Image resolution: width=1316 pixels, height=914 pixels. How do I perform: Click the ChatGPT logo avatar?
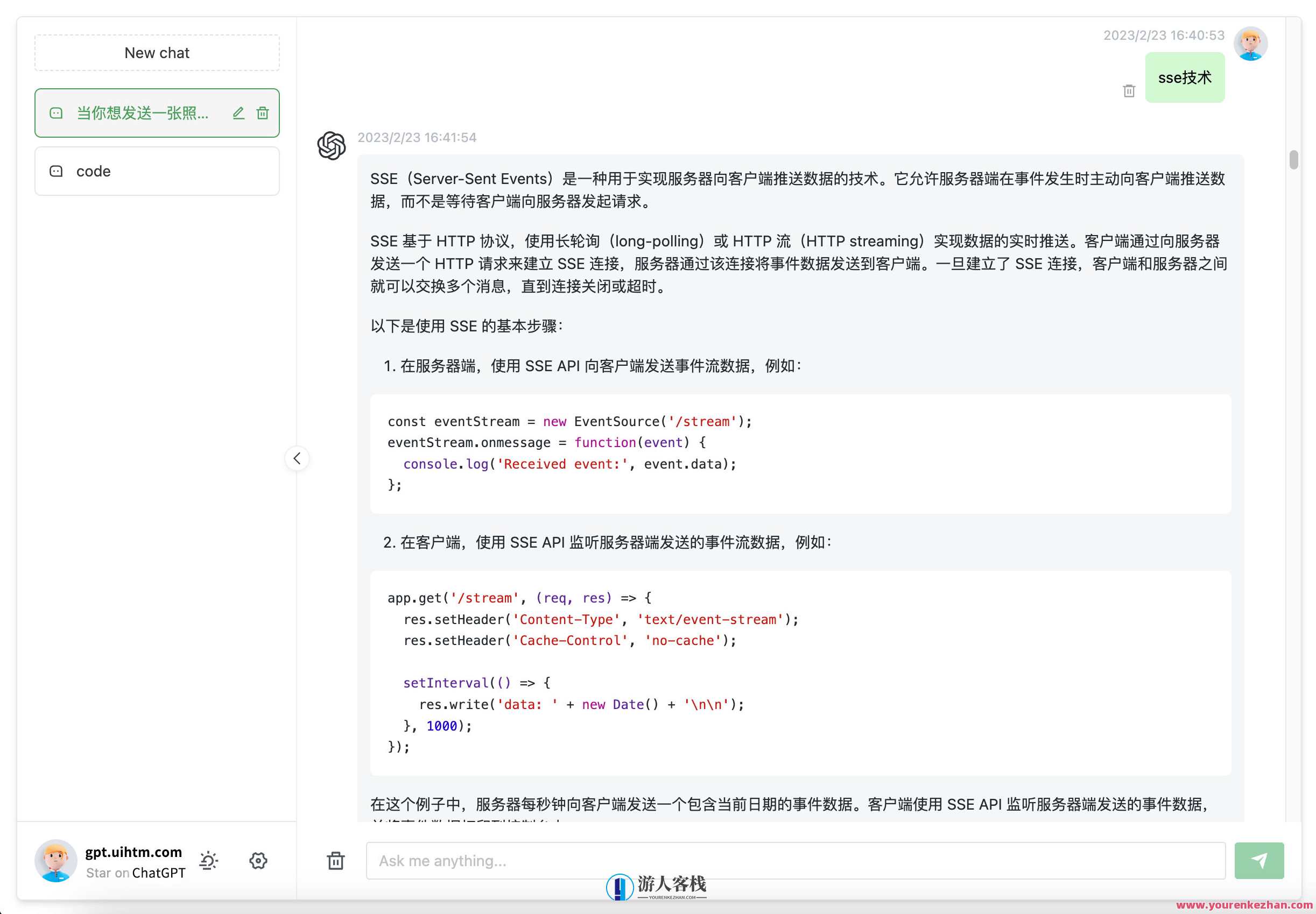coord(332,145)
